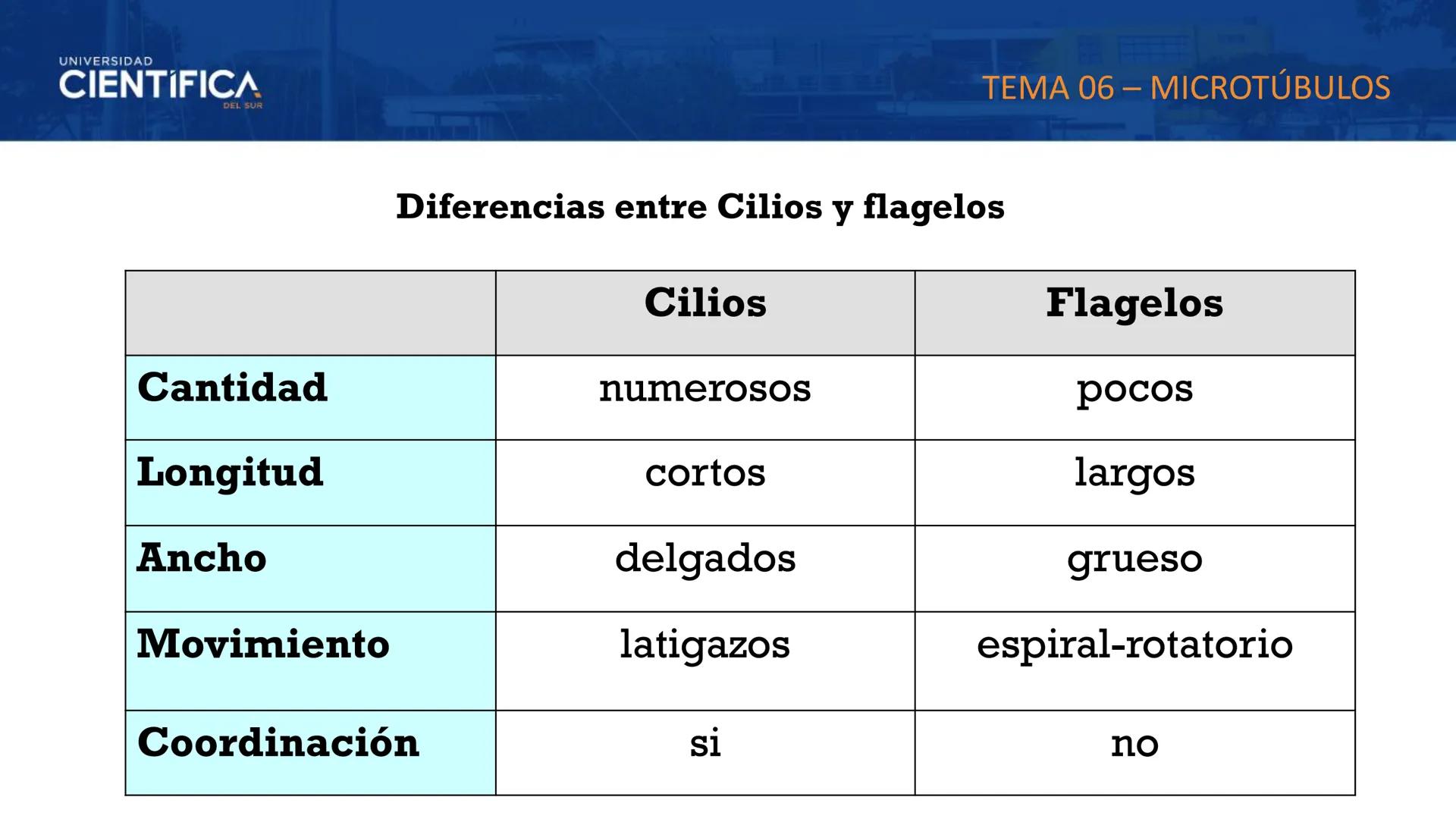Select the 'Longitud' row label
This screenshot has height=819, width=1456.
tap(231, 473)
